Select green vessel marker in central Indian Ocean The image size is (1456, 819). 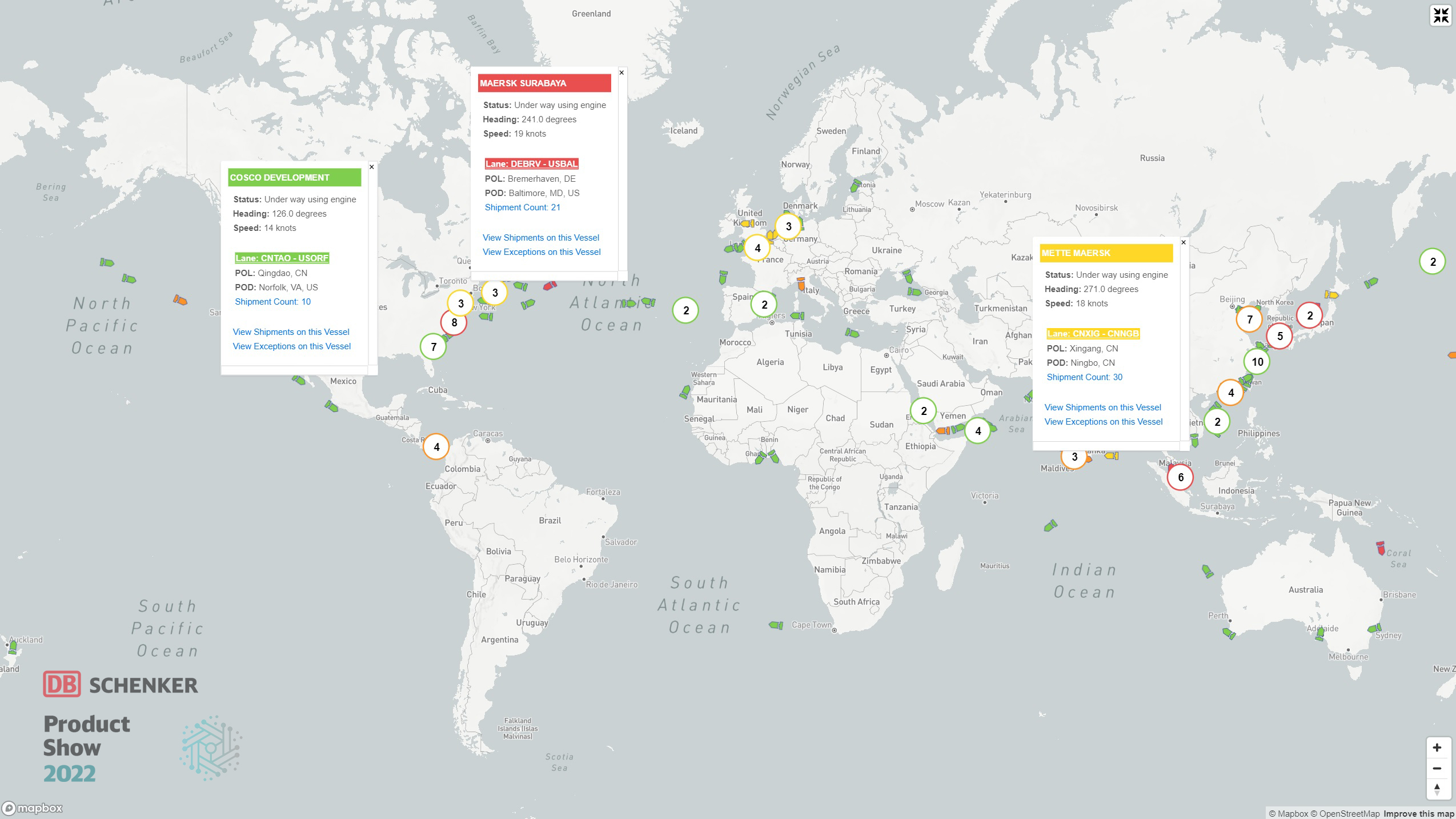[x=1050, y=525]
